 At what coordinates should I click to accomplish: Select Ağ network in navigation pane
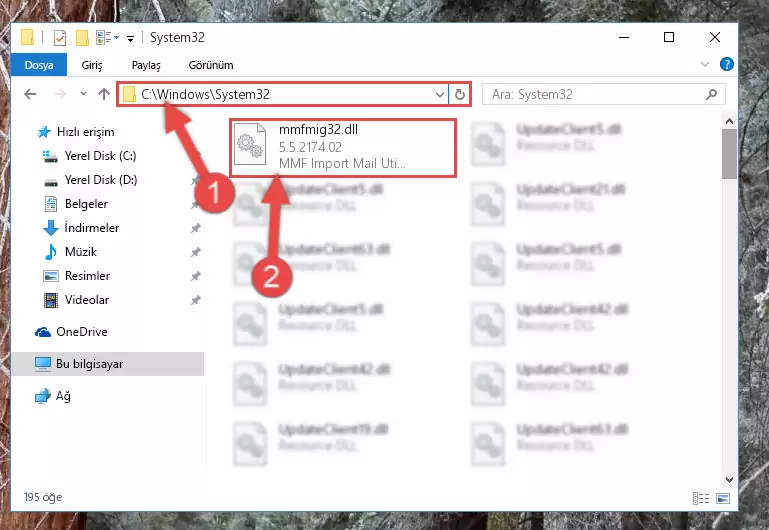point(53,396)
